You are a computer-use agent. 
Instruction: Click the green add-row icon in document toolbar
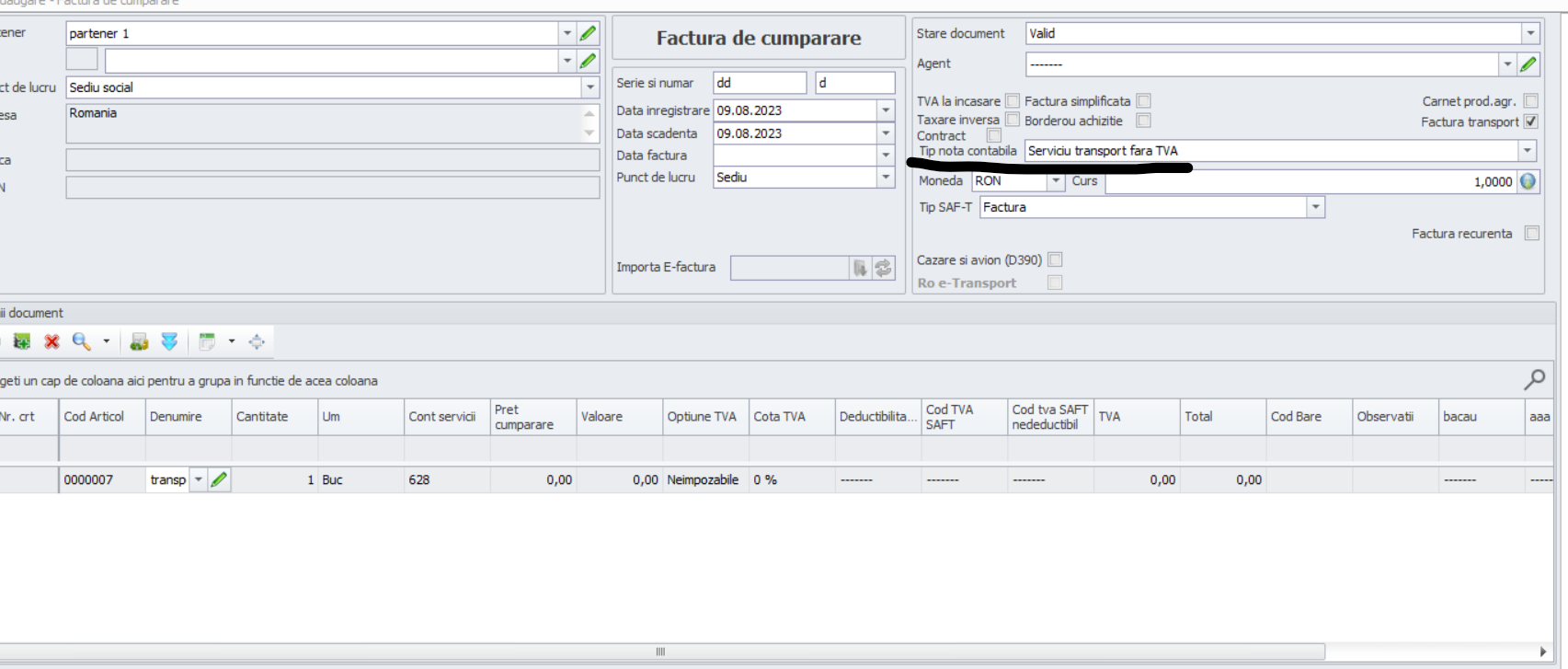point(21,341)
